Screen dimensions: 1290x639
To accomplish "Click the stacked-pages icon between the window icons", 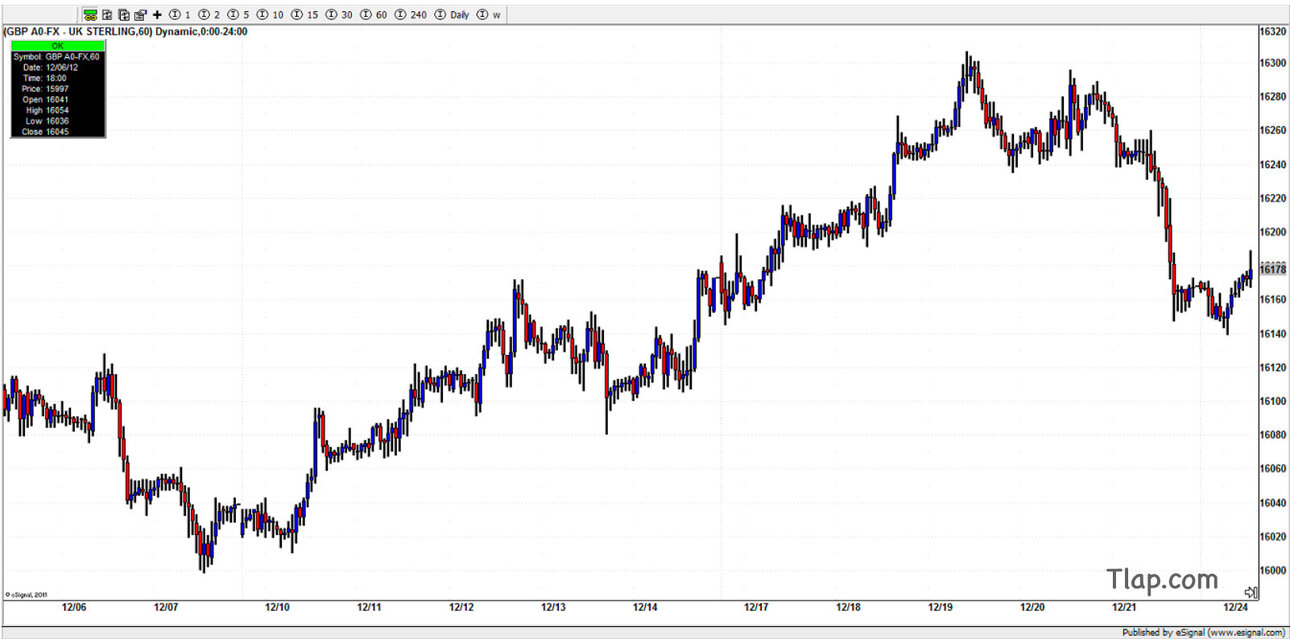I will [x=123, y=15].
